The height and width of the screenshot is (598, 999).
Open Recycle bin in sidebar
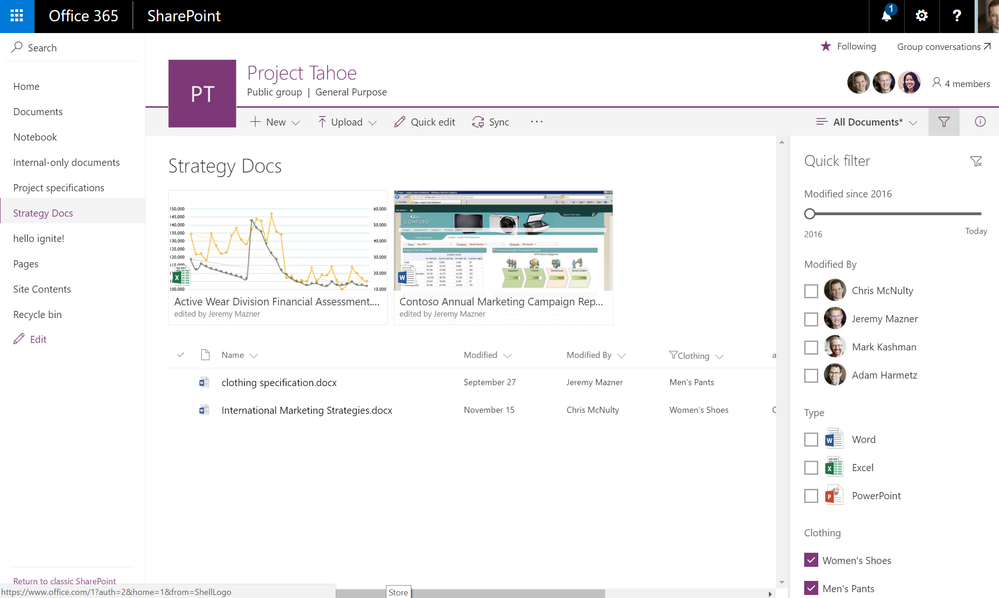tap(38, 315)
